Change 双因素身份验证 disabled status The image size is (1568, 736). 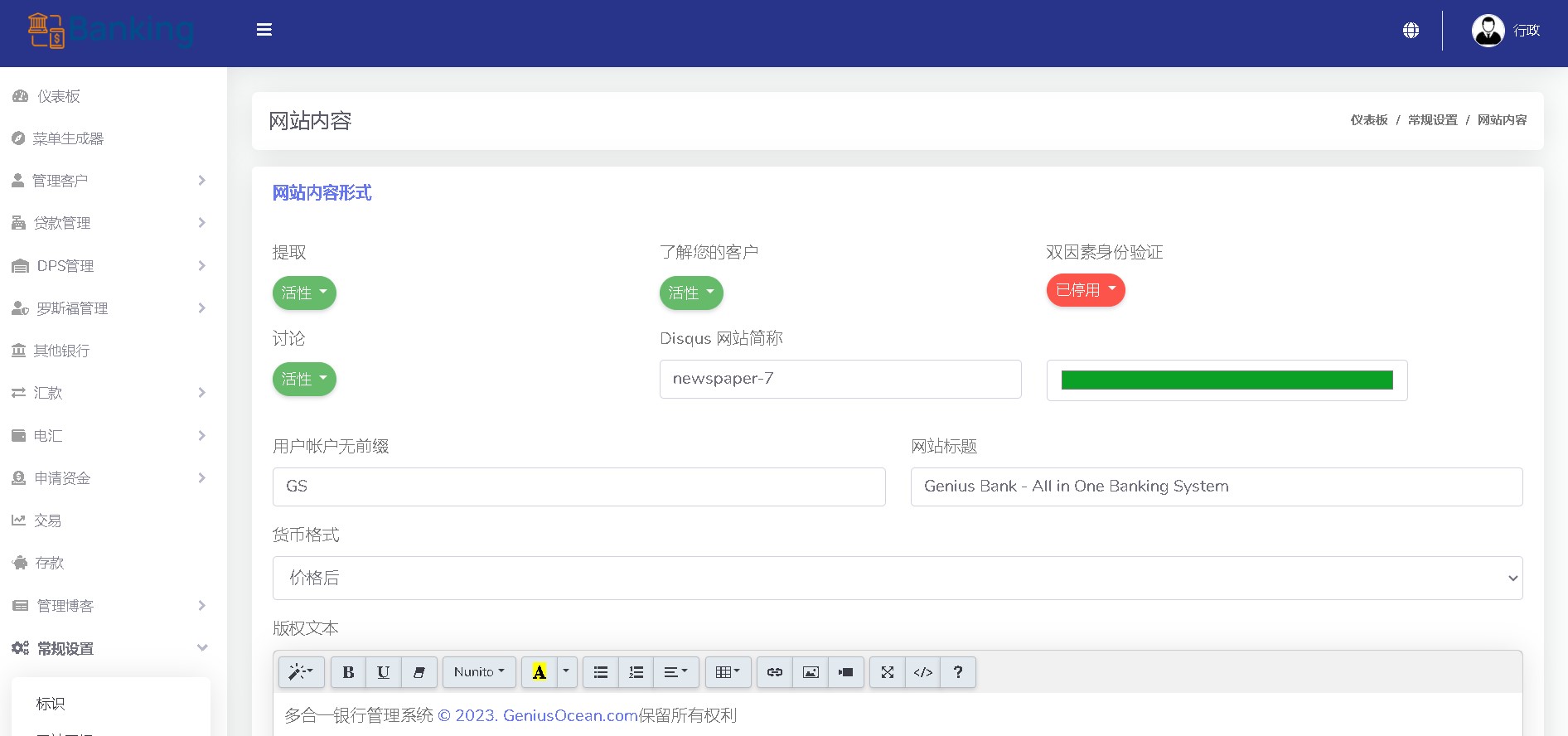pyautogui.click(x=1086, y=290)
